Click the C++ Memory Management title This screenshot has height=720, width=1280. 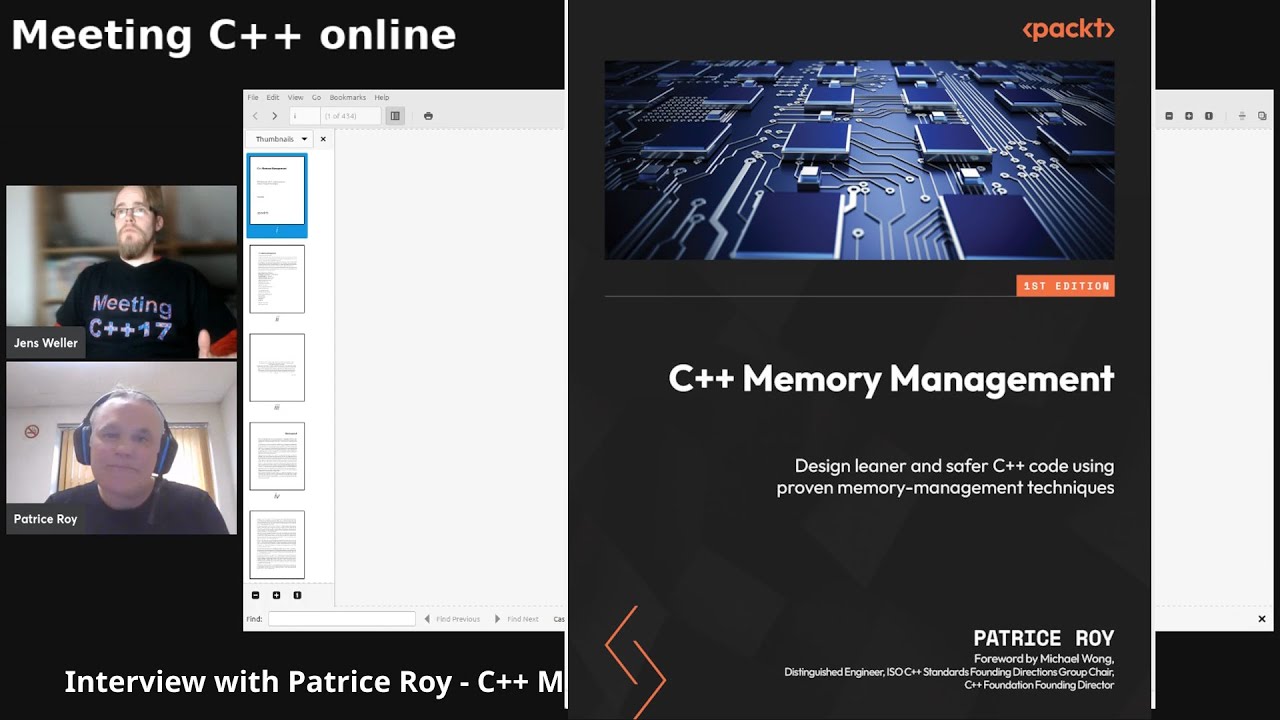[891, 379]
